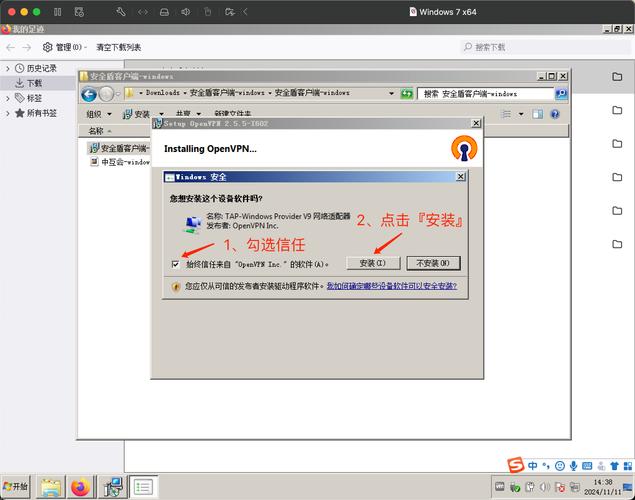Close the Windows 安全 dialog

(x=460, y=177)
